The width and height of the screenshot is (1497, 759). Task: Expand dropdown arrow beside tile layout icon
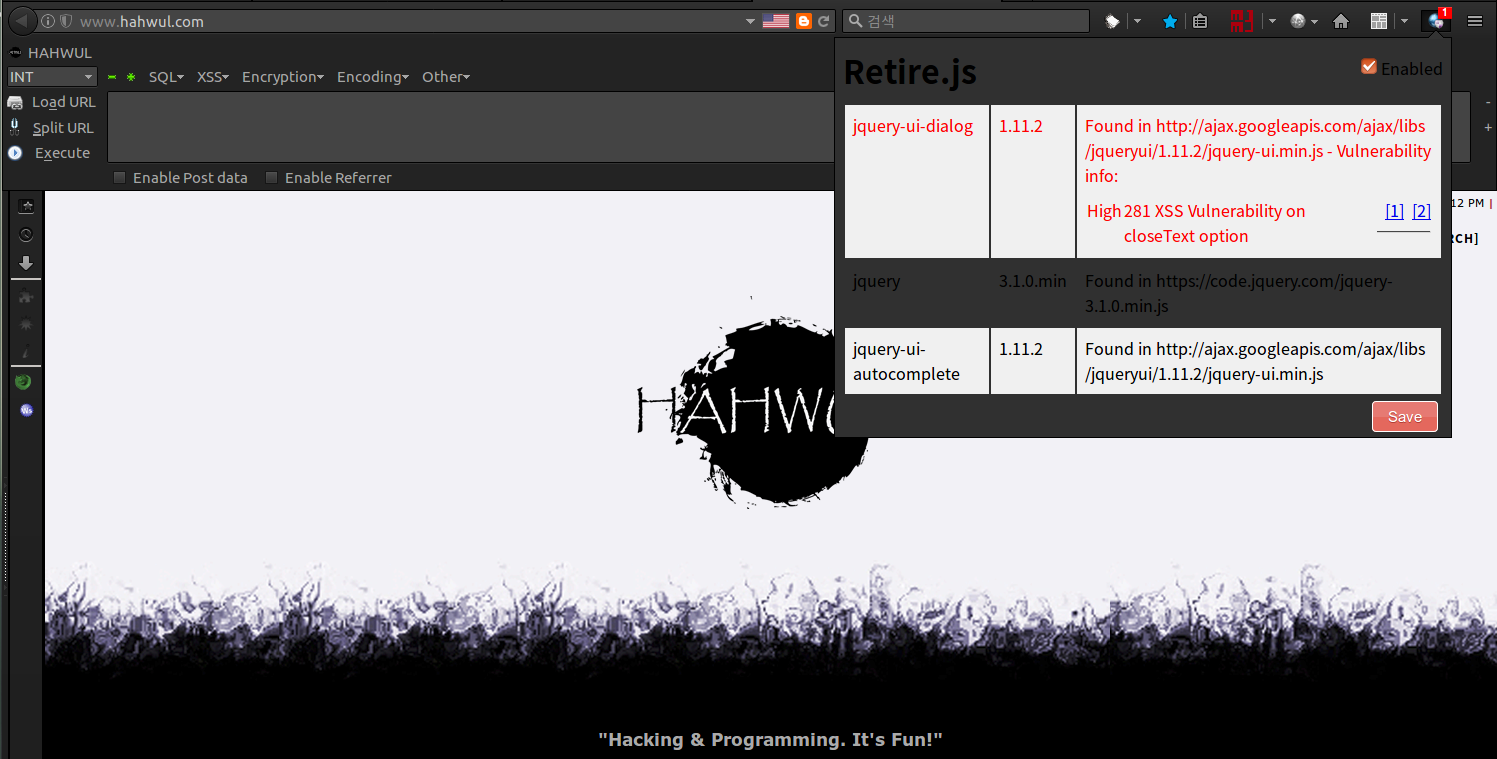[1404, 21]
